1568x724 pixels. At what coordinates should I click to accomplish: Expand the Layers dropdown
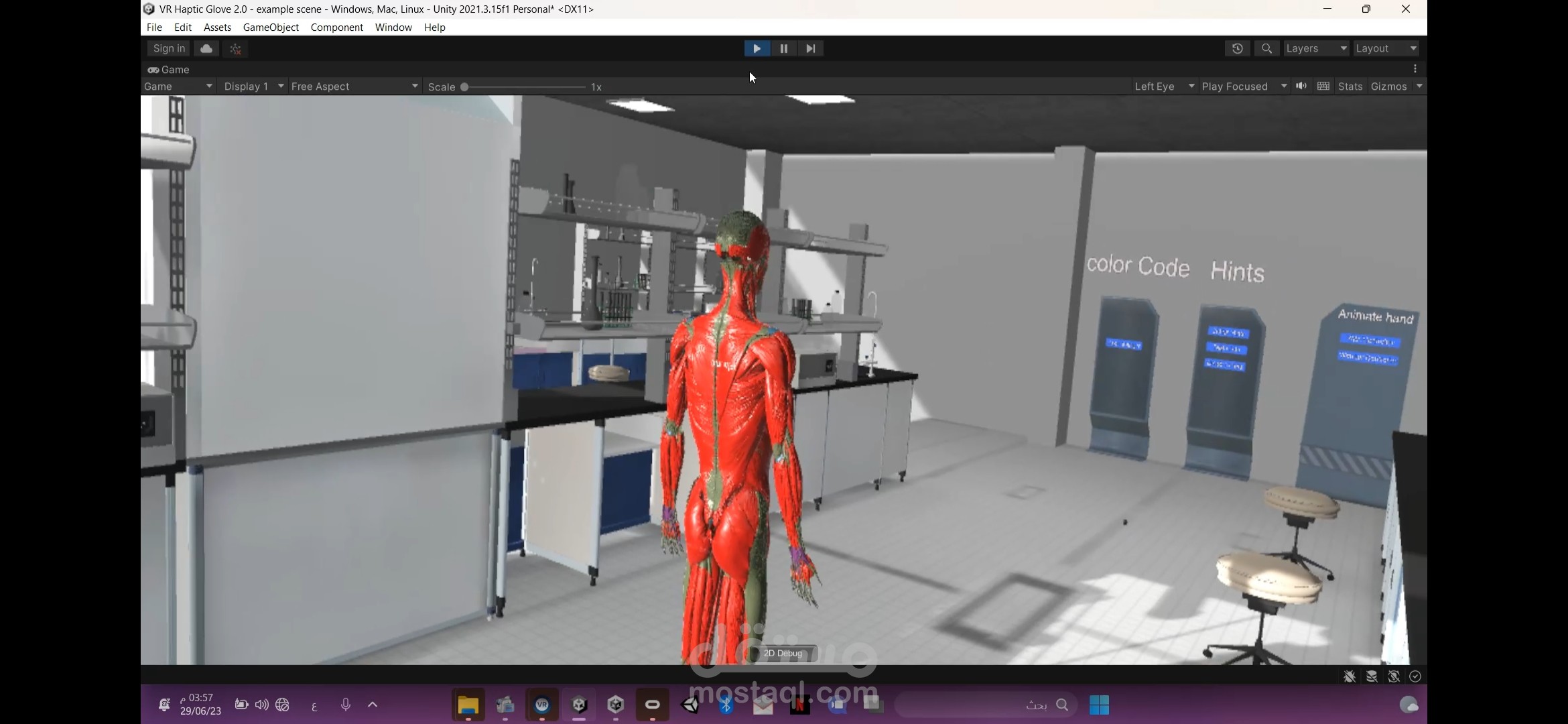click(1315, 48)
